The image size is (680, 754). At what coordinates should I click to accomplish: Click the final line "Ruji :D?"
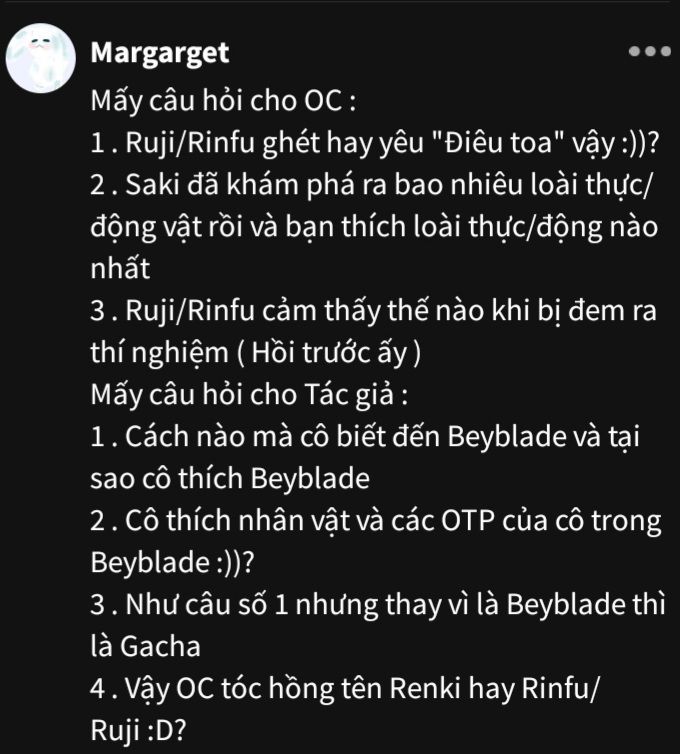click(x=138, y=730)
